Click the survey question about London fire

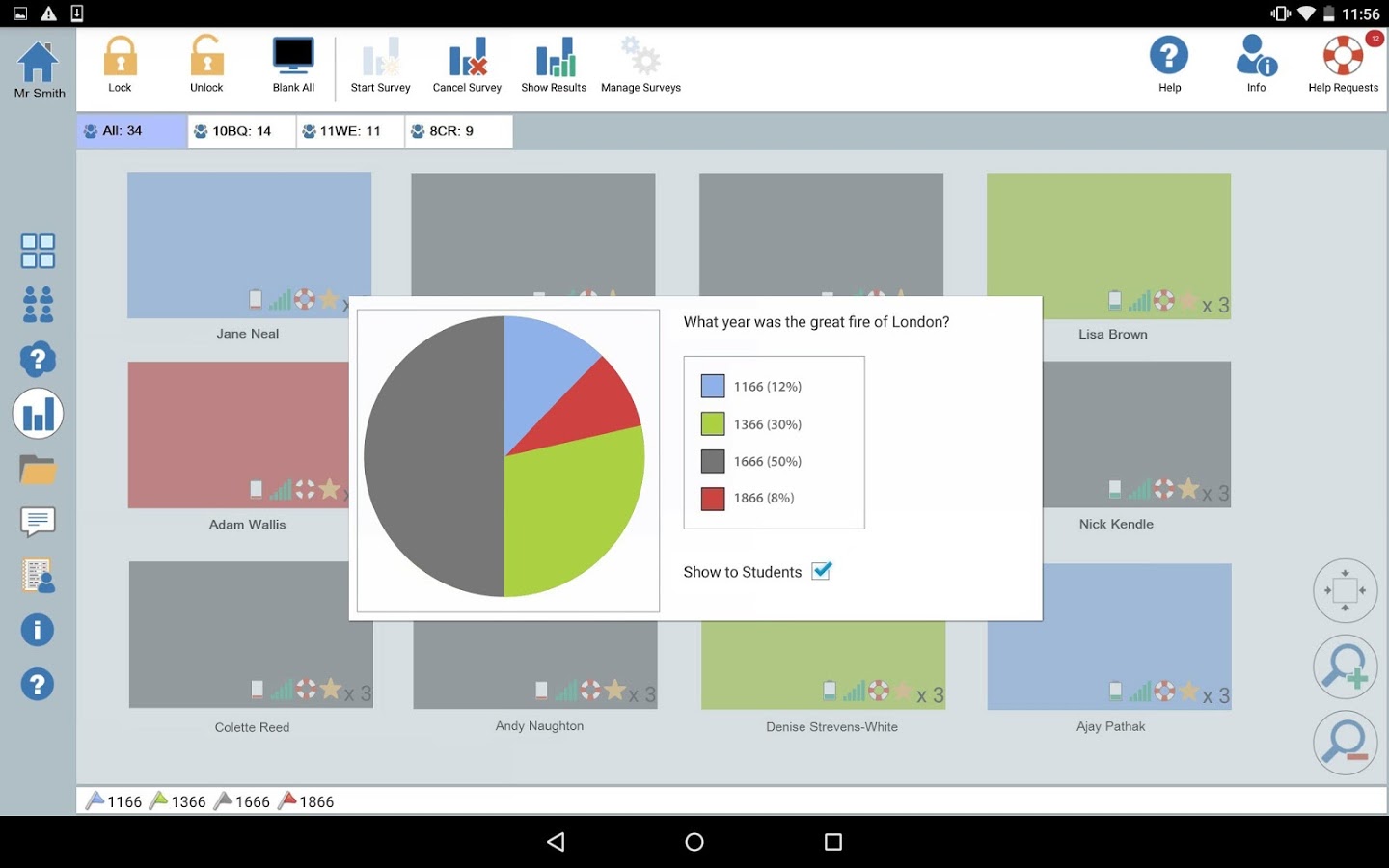click(x=816, y=322)
